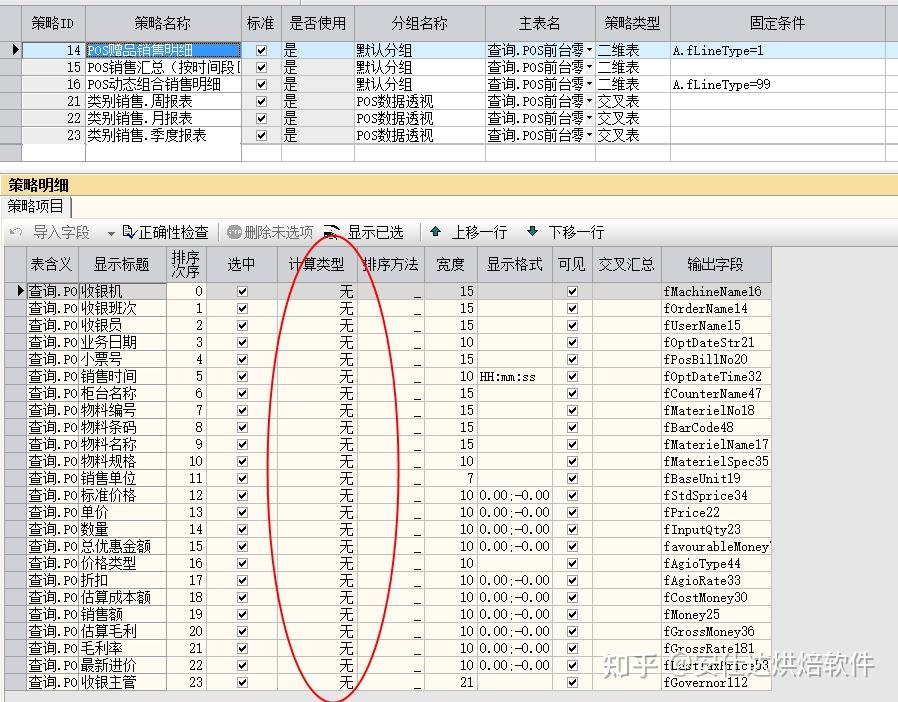The width and height of the screenshot is (898, 702).
Task: Click the 上移一行 up-arrow icon
Action: 435,231
